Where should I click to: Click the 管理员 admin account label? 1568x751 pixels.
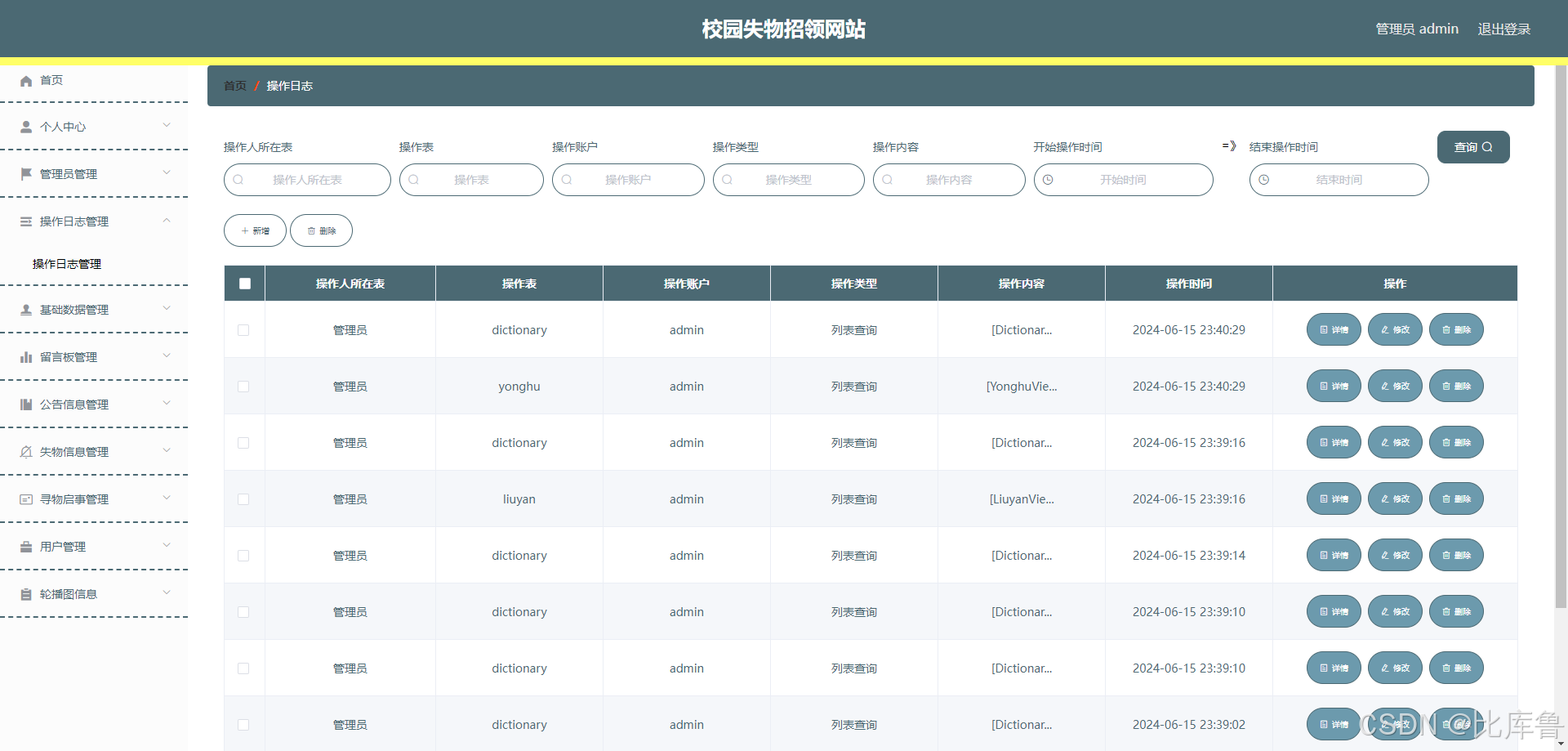1417,29
